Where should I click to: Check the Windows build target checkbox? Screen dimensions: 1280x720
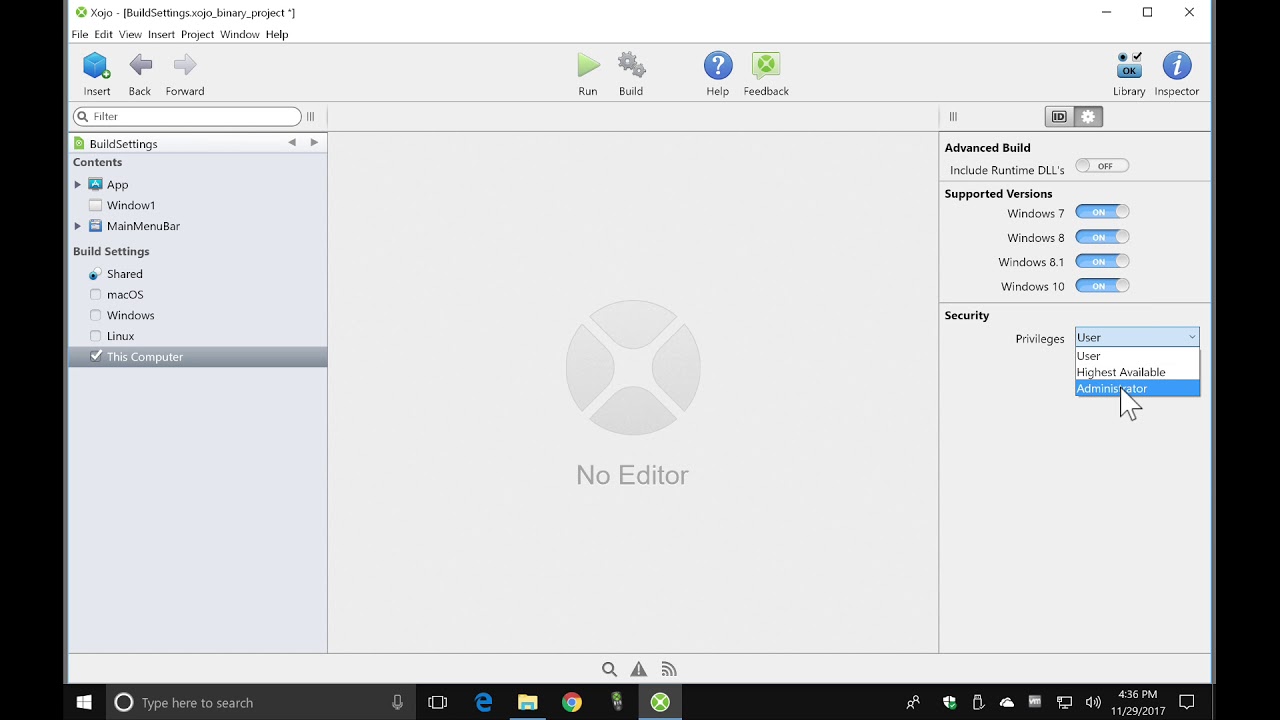[x=96, y=315]
